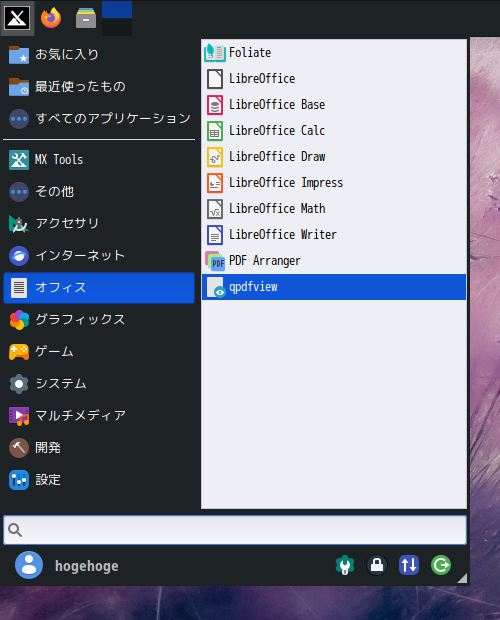Image resolution: width=500 pixels, height=620 pixels.
Task: Launch LibreOffice Draw
Action: (334, 157)
